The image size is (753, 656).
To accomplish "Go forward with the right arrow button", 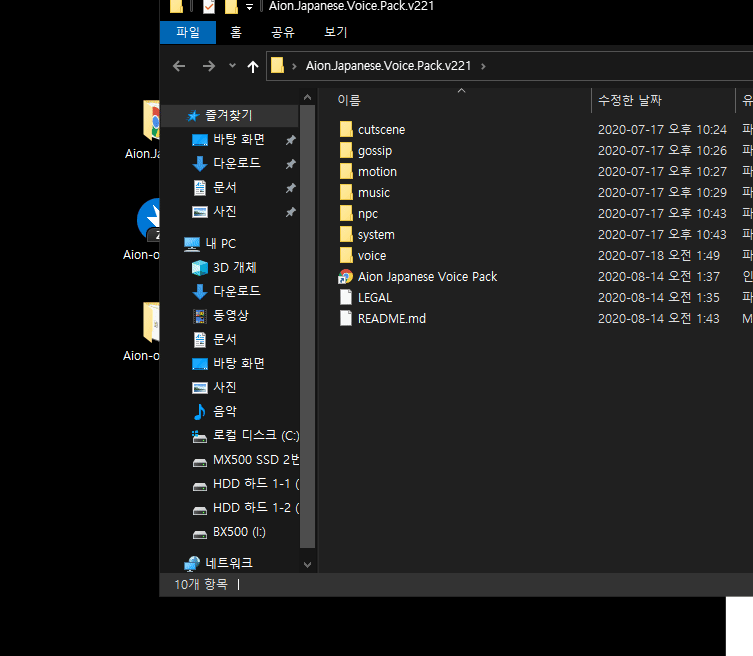I will 209,66.
